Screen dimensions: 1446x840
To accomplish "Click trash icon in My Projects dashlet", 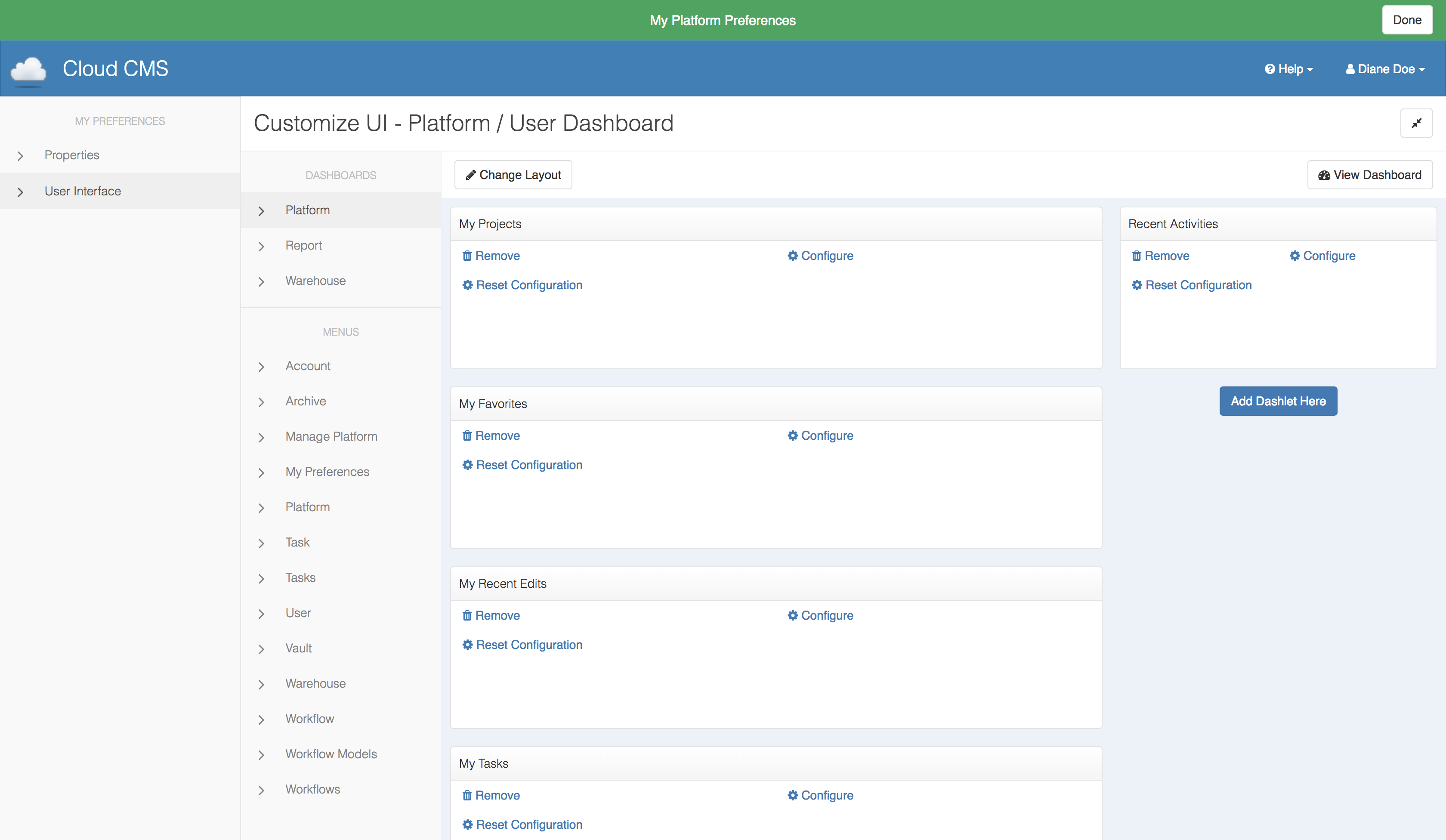I will (467, 256).
